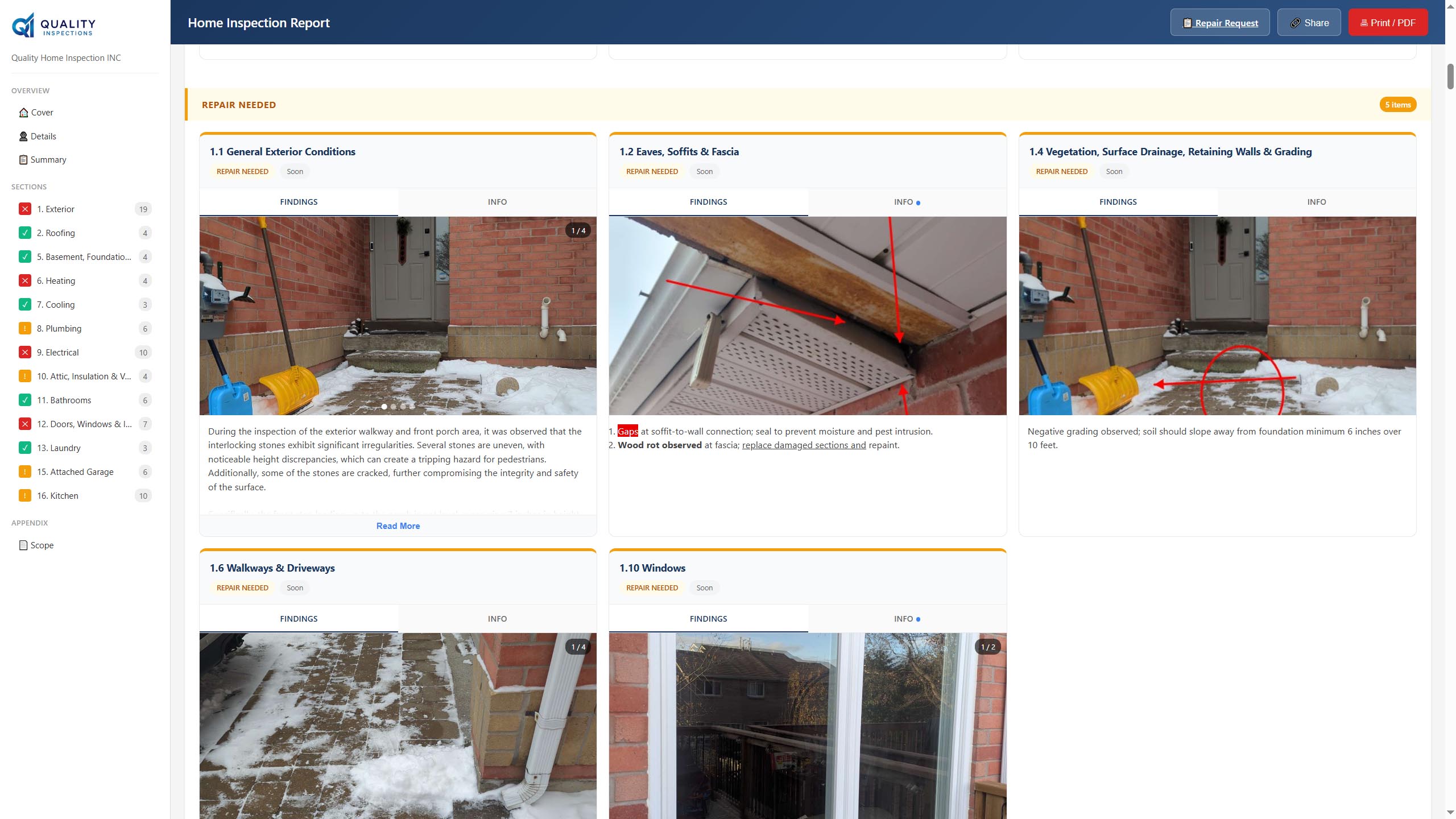Screen dimensions: 1456x819
Task: Open Summary using the document icon
Action: pyautogui.click(x=23, y=160)
